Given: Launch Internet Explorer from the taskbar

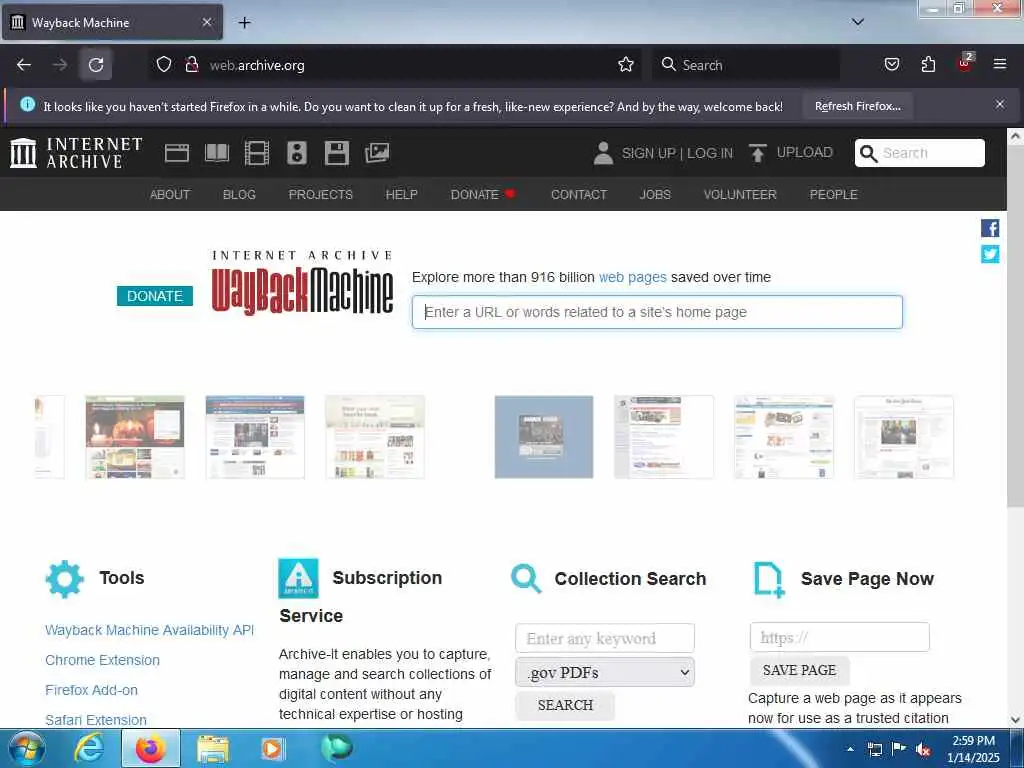Looking at the screenshot, I should pyautogui.click(x=89, y=749).
